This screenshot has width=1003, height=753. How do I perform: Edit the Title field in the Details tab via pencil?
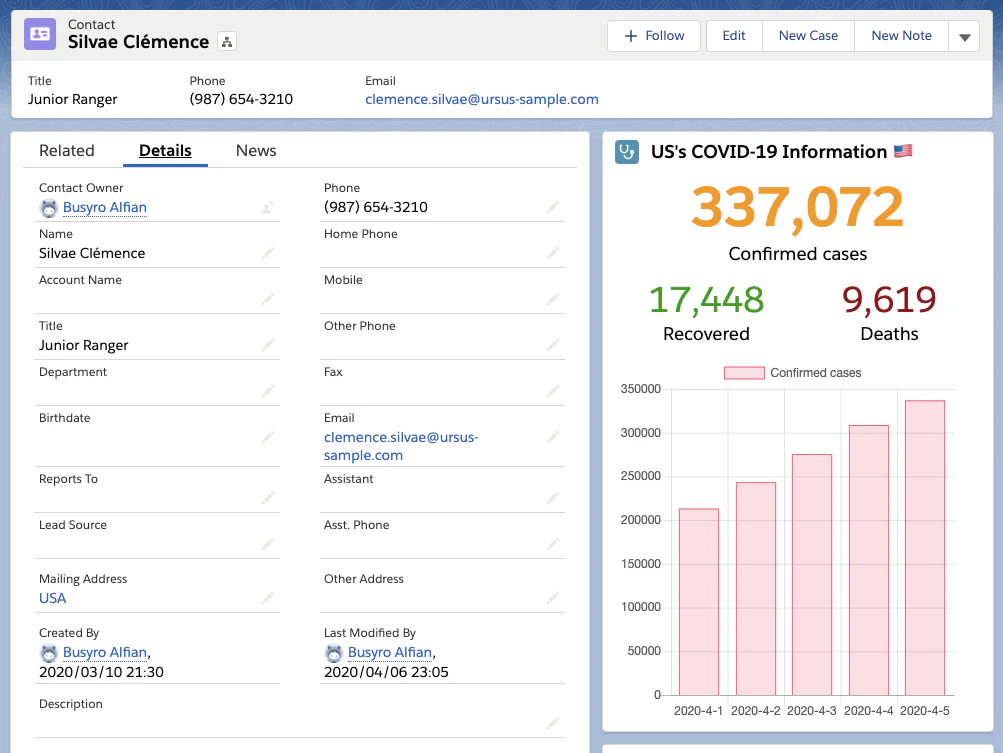[x=268, y=345]
